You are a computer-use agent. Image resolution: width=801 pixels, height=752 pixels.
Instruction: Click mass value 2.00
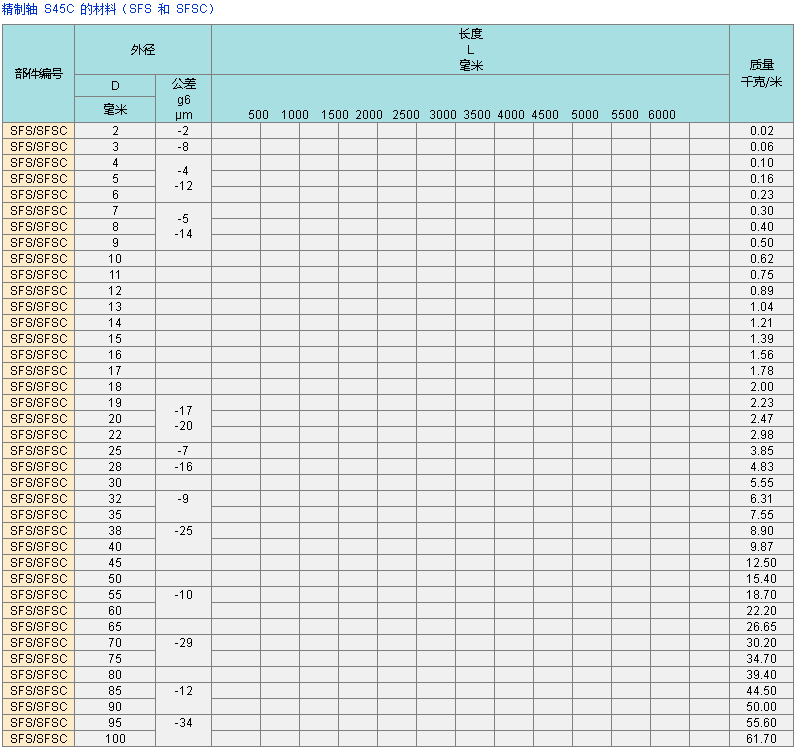pyautogui.click(x=762, y=387)
